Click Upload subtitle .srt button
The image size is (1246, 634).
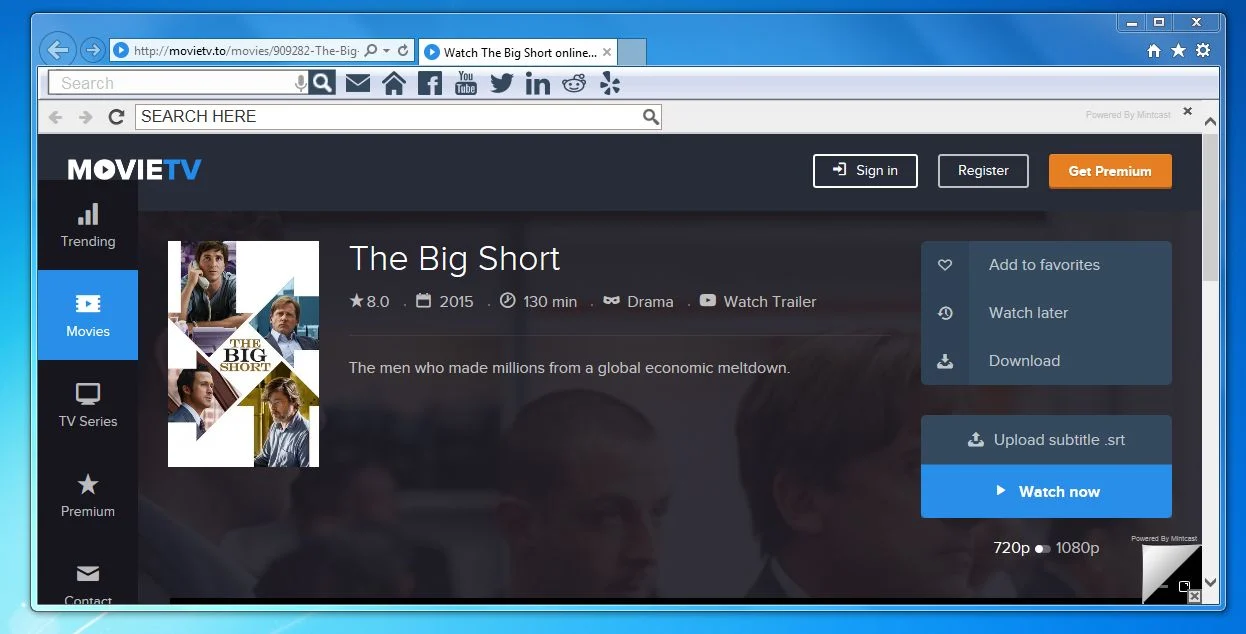1046,440
